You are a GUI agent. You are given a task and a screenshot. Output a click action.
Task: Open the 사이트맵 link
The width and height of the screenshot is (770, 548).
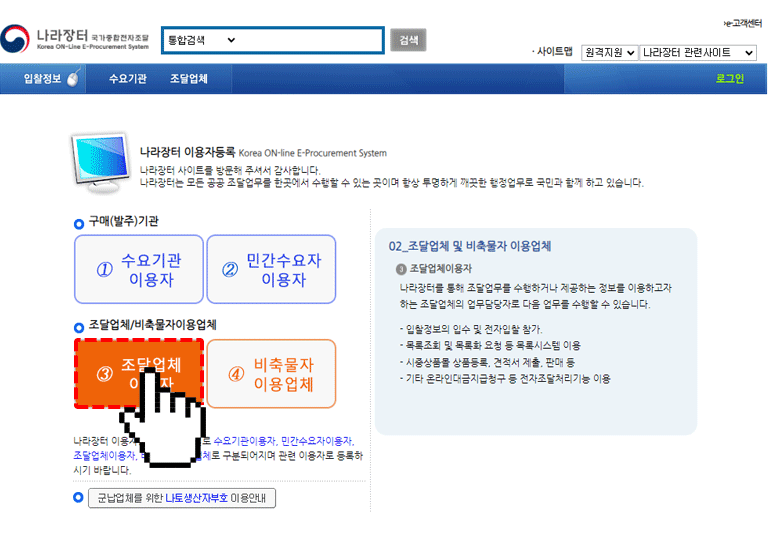pyautogui.click(x=554, y=52)
